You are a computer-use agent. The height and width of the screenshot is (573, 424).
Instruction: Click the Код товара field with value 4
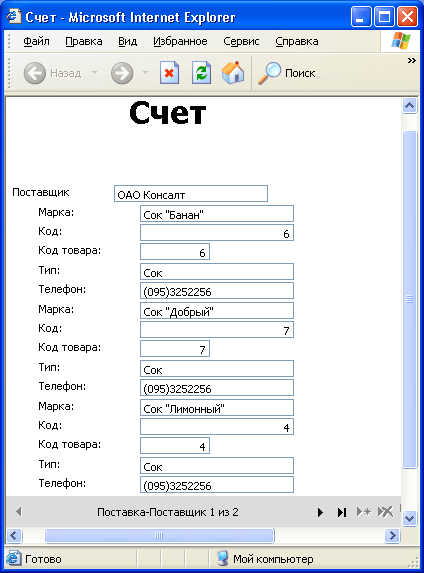[x=175, y=445]
